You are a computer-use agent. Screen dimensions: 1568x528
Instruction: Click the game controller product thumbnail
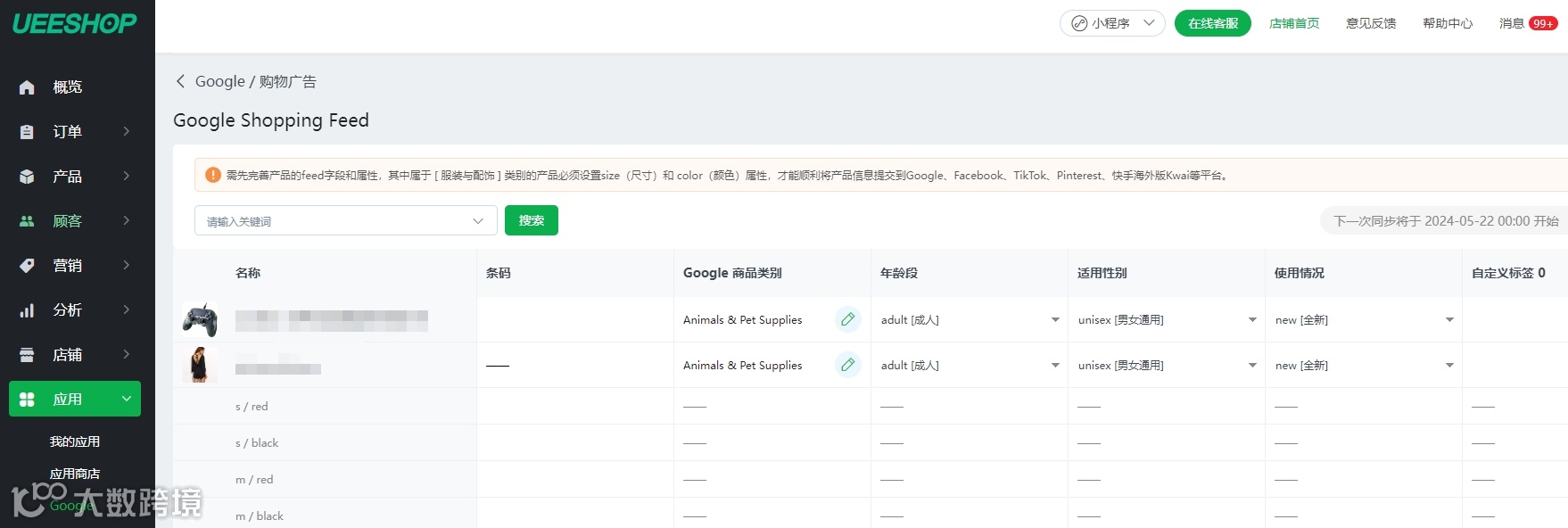click(x=200, y=319)
